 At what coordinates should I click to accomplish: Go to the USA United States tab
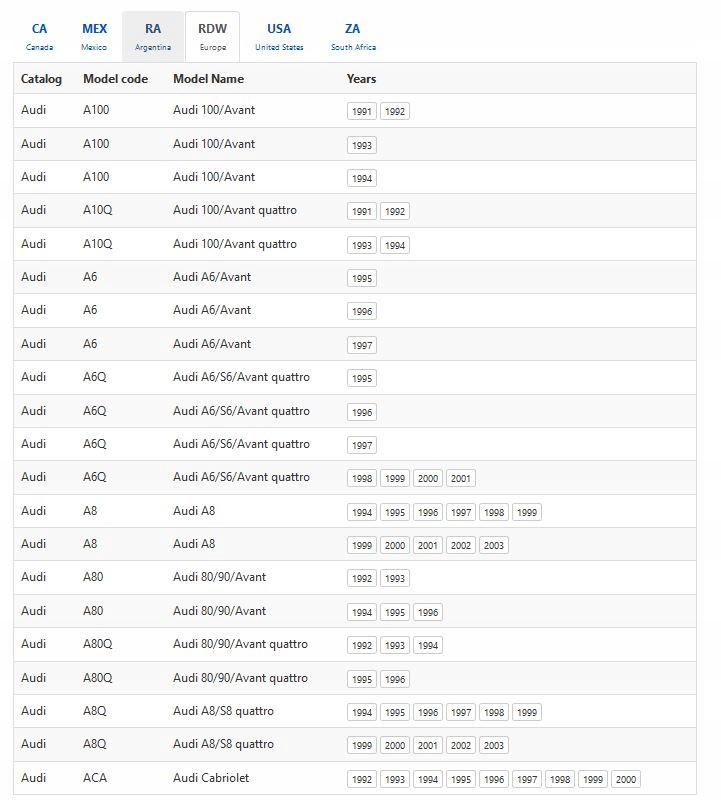[279, 36]
